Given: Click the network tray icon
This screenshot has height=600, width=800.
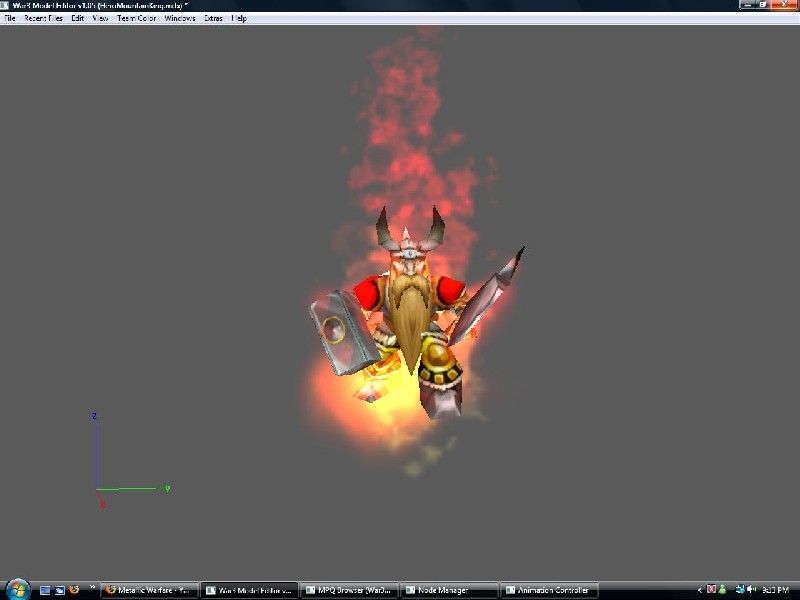Looking at the screenshot, I should [x=740, y=590].
